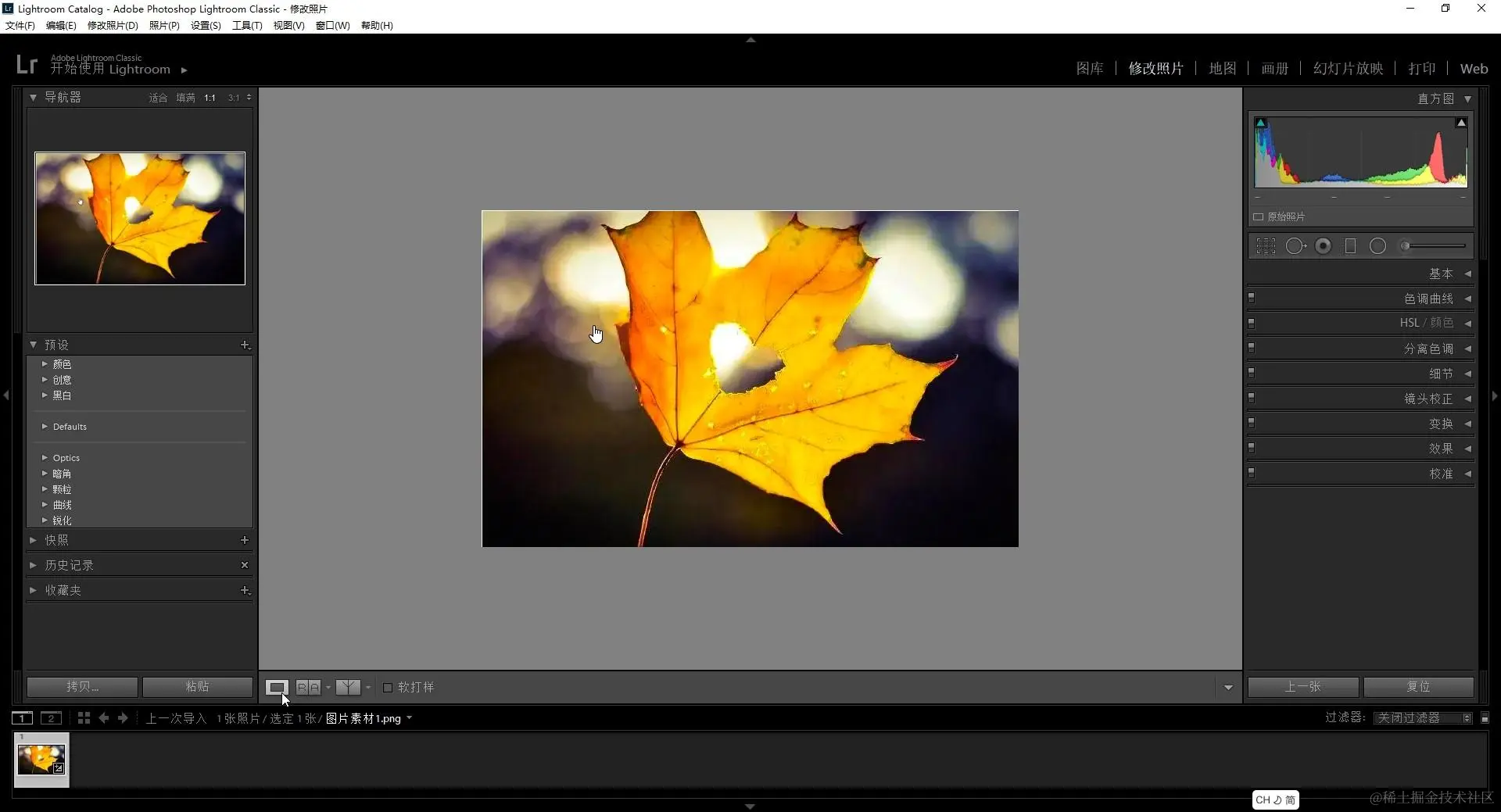Image resolution: width=1501 pixels, height=812 pixels.
Task: Expand the 镜头校正 panel
Action: pos(1468,399)
